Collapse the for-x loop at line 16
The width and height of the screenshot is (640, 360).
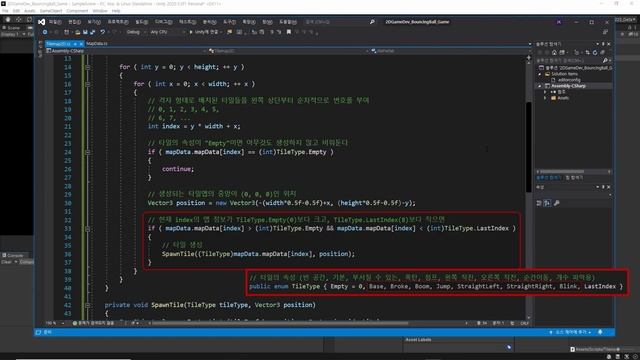click(88, 84)
